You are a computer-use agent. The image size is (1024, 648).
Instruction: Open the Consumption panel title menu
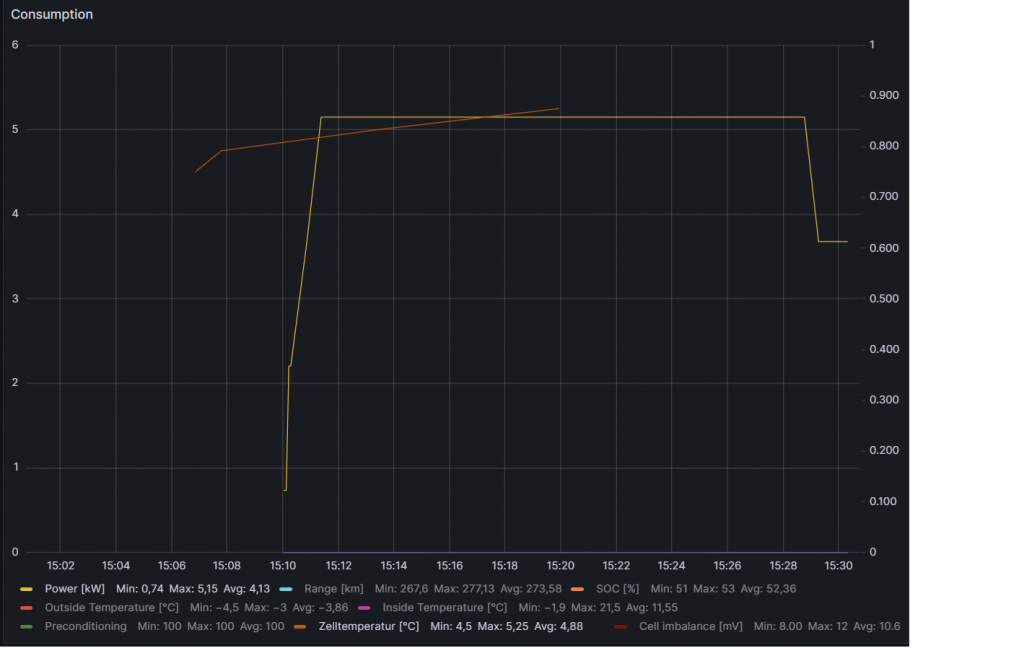coord(52,15)
